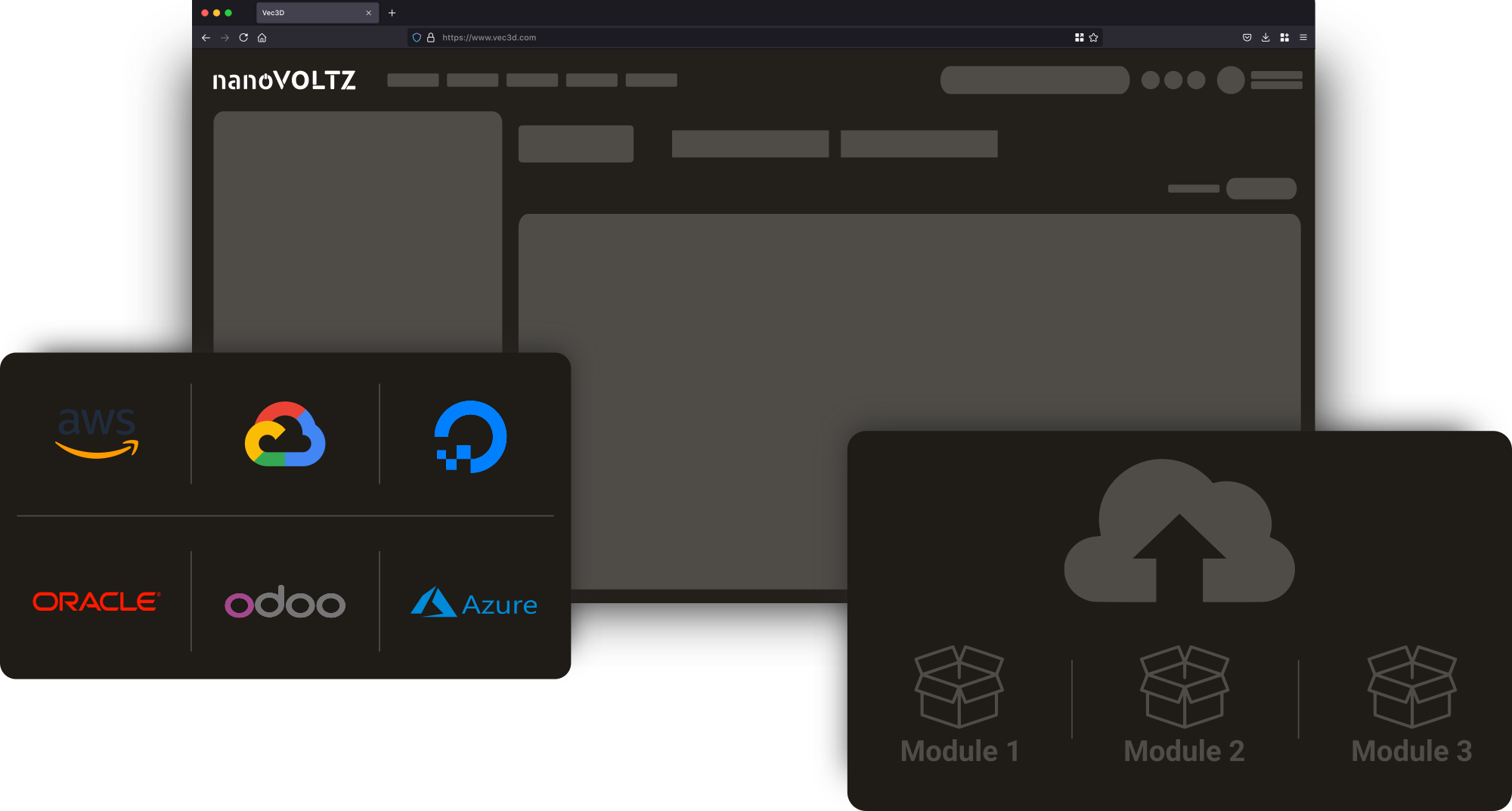This screenshot has width=1512, height=811.
Task: Open the extensions grid icon in toolbar
Action: click(1284, 37)
